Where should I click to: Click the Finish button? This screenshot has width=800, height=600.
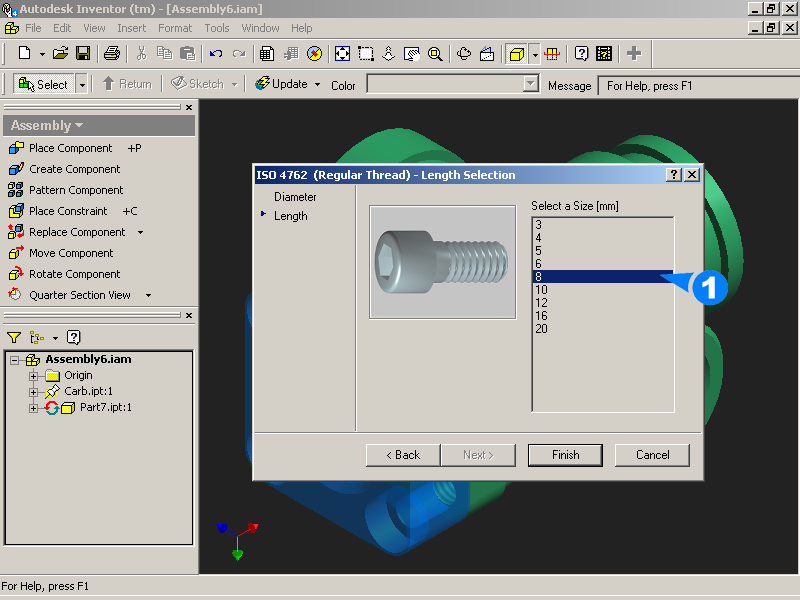pyautogui.click(x=565, y=455)
